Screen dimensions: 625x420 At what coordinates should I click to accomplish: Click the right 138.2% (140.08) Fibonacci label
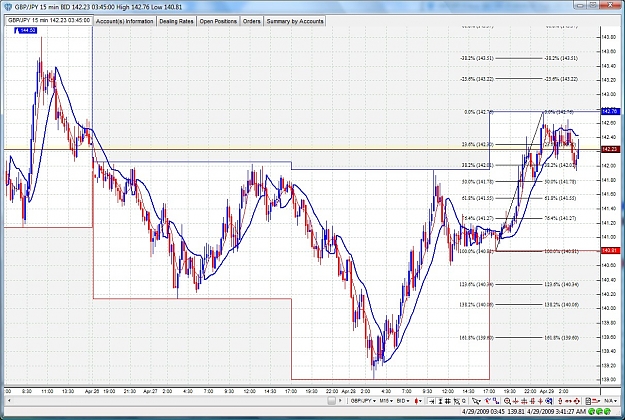click(x=561, y=305)
